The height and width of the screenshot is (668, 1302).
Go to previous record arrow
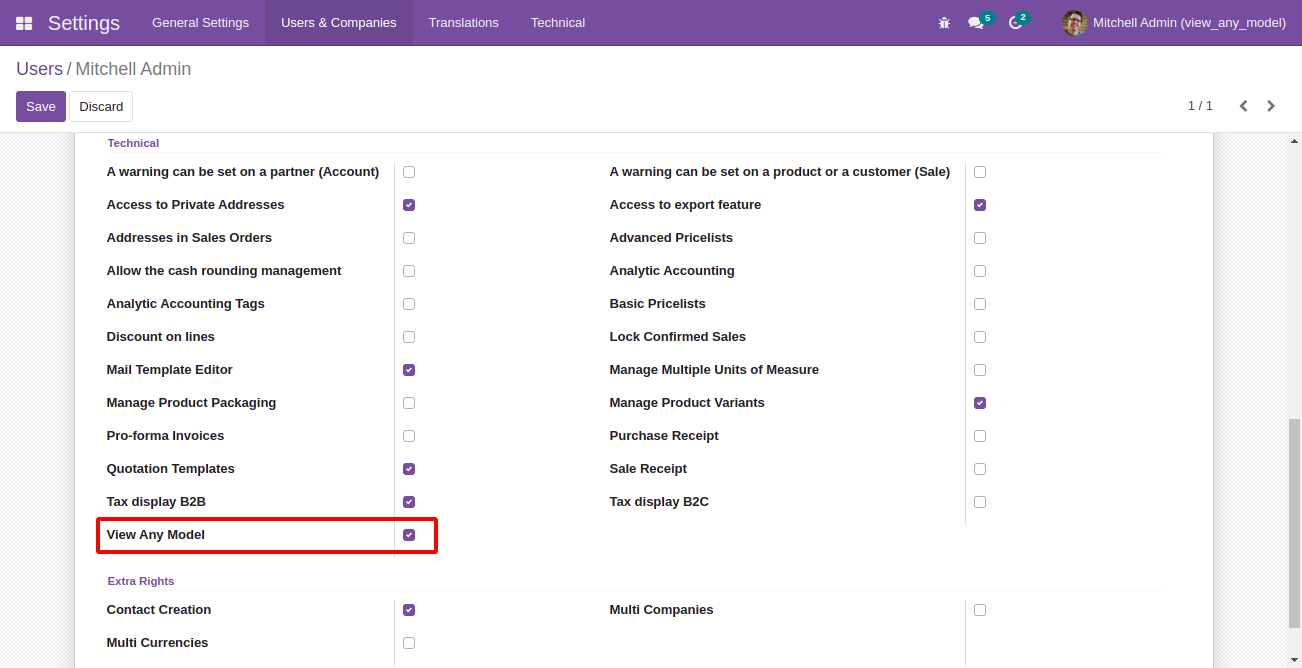point(1243,106)
